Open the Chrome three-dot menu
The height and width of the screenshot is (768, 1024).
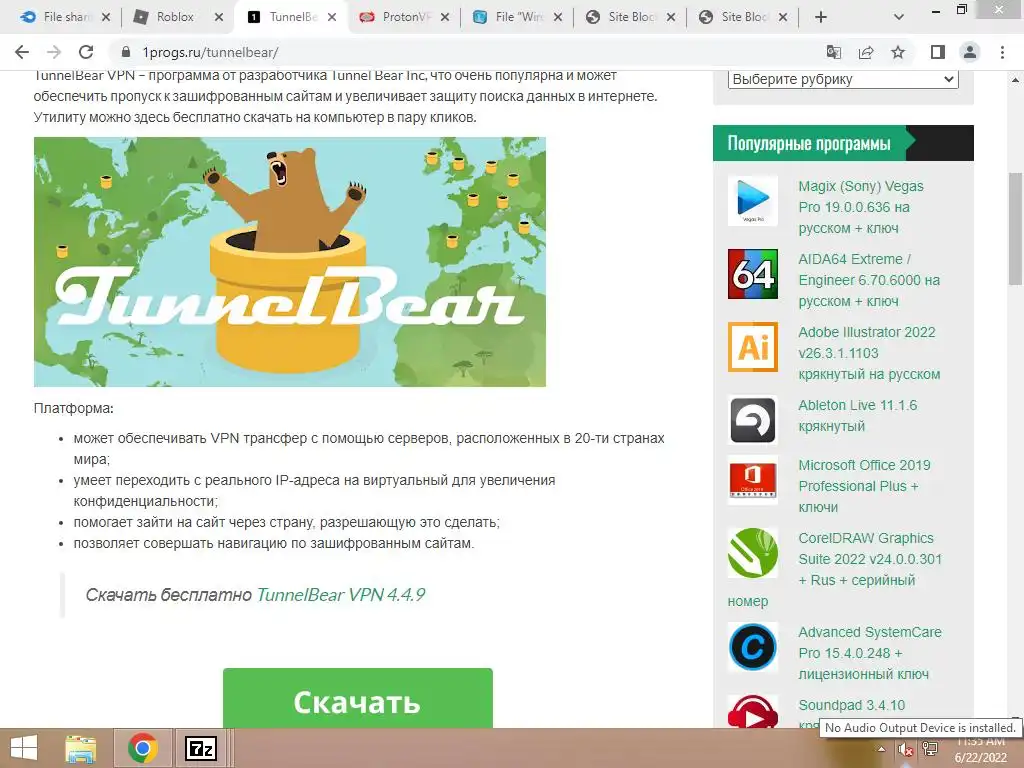click(x=1002, y=52)
